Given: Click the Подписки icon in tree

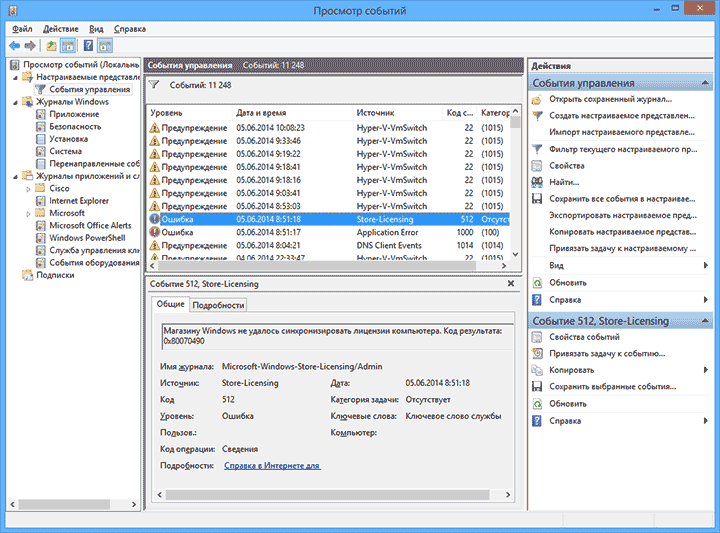Looking at the screenshot, I should pyautogui.click(x=28, y=275).
